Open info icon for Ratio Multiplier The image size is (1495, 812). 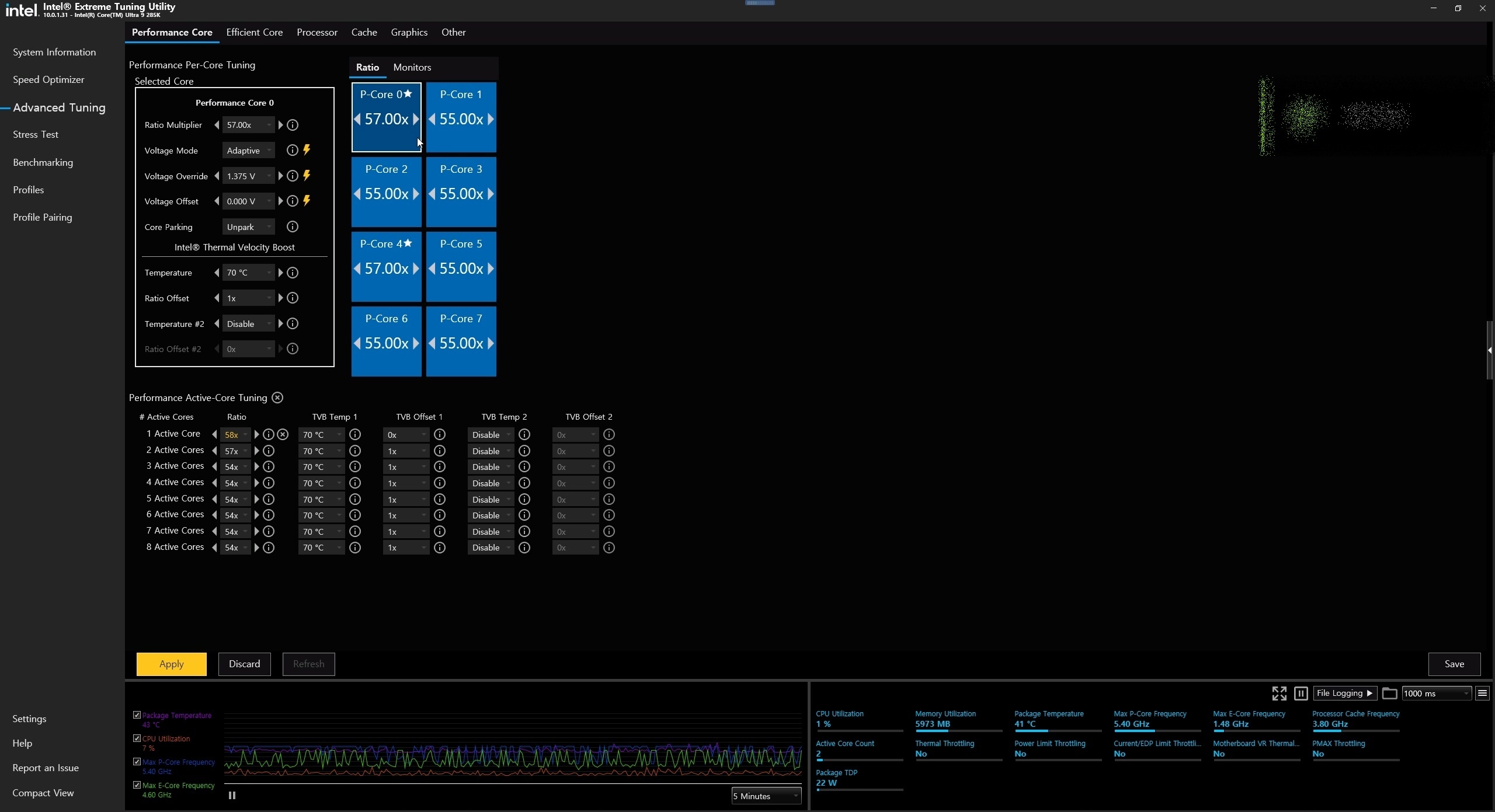[x=293, y=125]
